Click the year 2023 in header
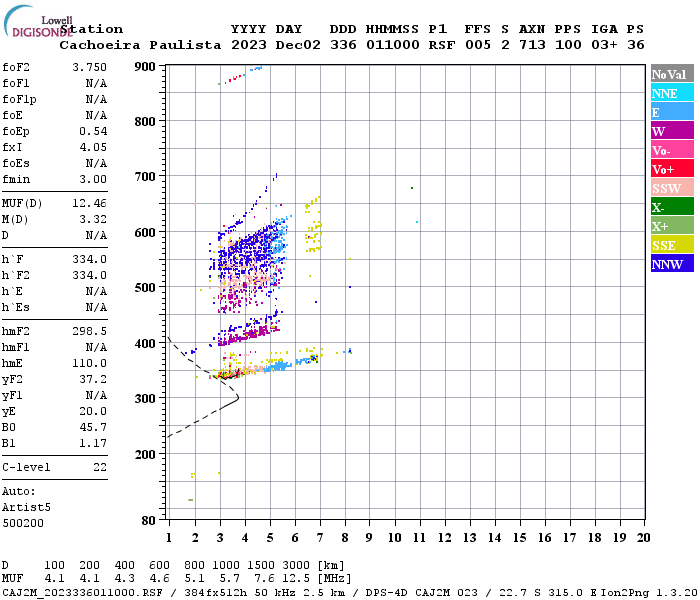The image size is (700, 600). click(249, 45)
